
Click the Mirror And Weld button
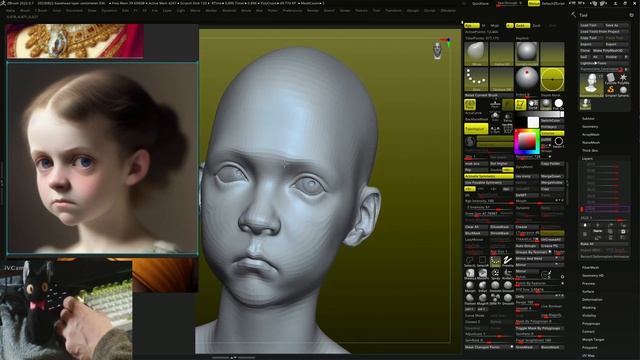(x=540, y=258)
